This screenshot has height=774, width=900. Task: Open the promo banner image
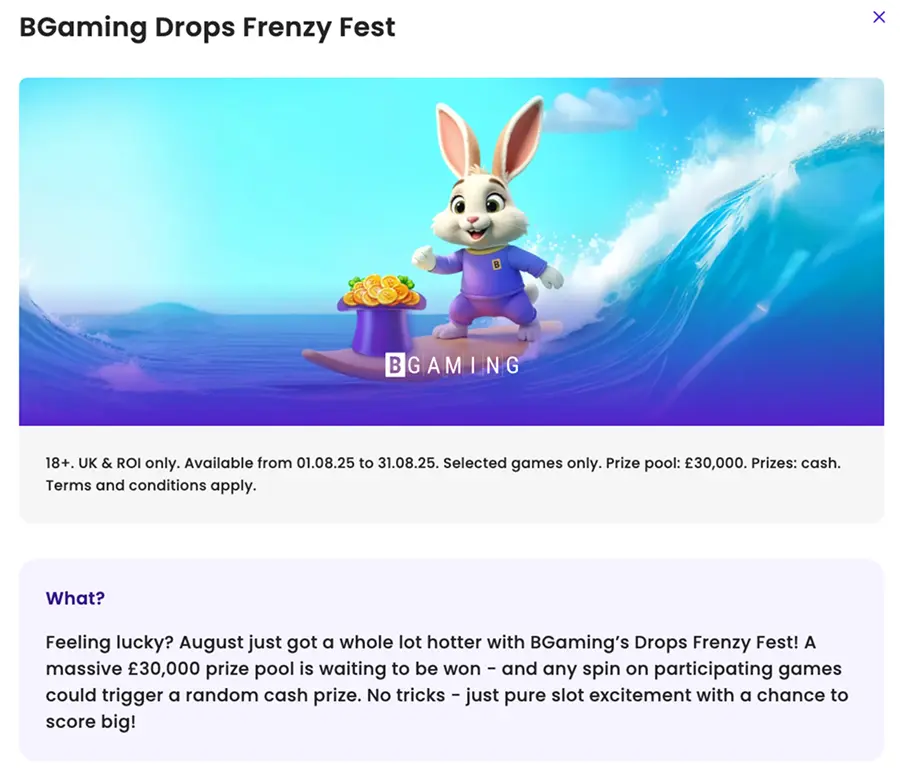(x=450, y=250)
